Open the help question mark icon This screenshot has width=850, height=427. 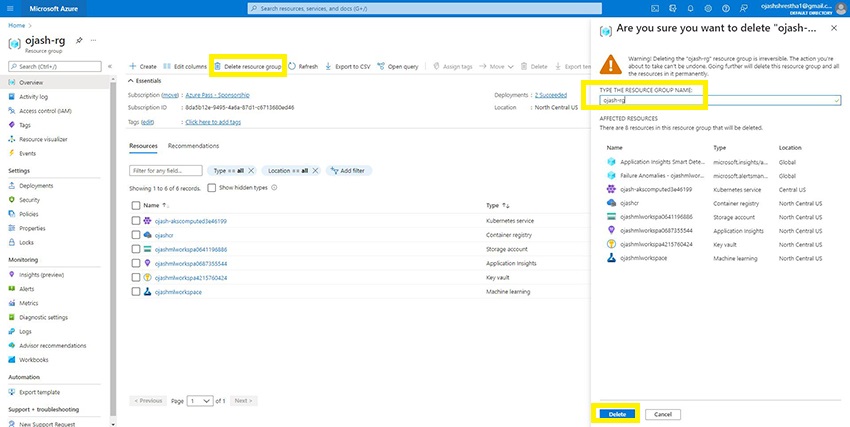726,9
